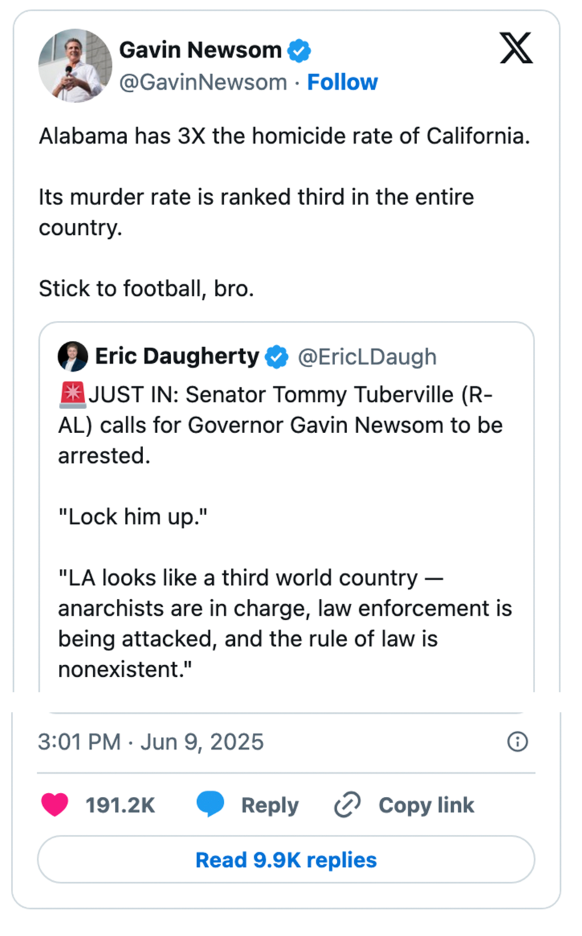Click Eric Daugherty's name
This screenshot has width=582, height=936.
click(x=177, y=356)
